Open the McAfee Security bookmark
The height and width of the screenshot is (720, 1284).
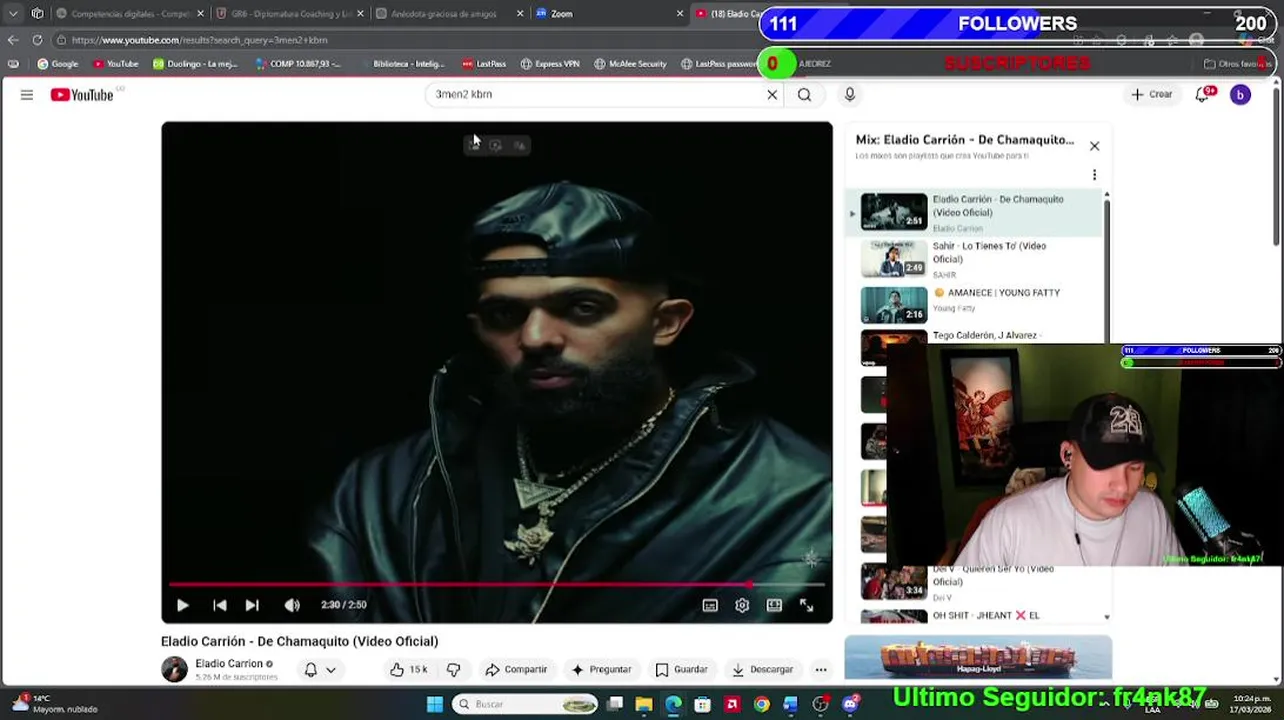tap(630, 64)
